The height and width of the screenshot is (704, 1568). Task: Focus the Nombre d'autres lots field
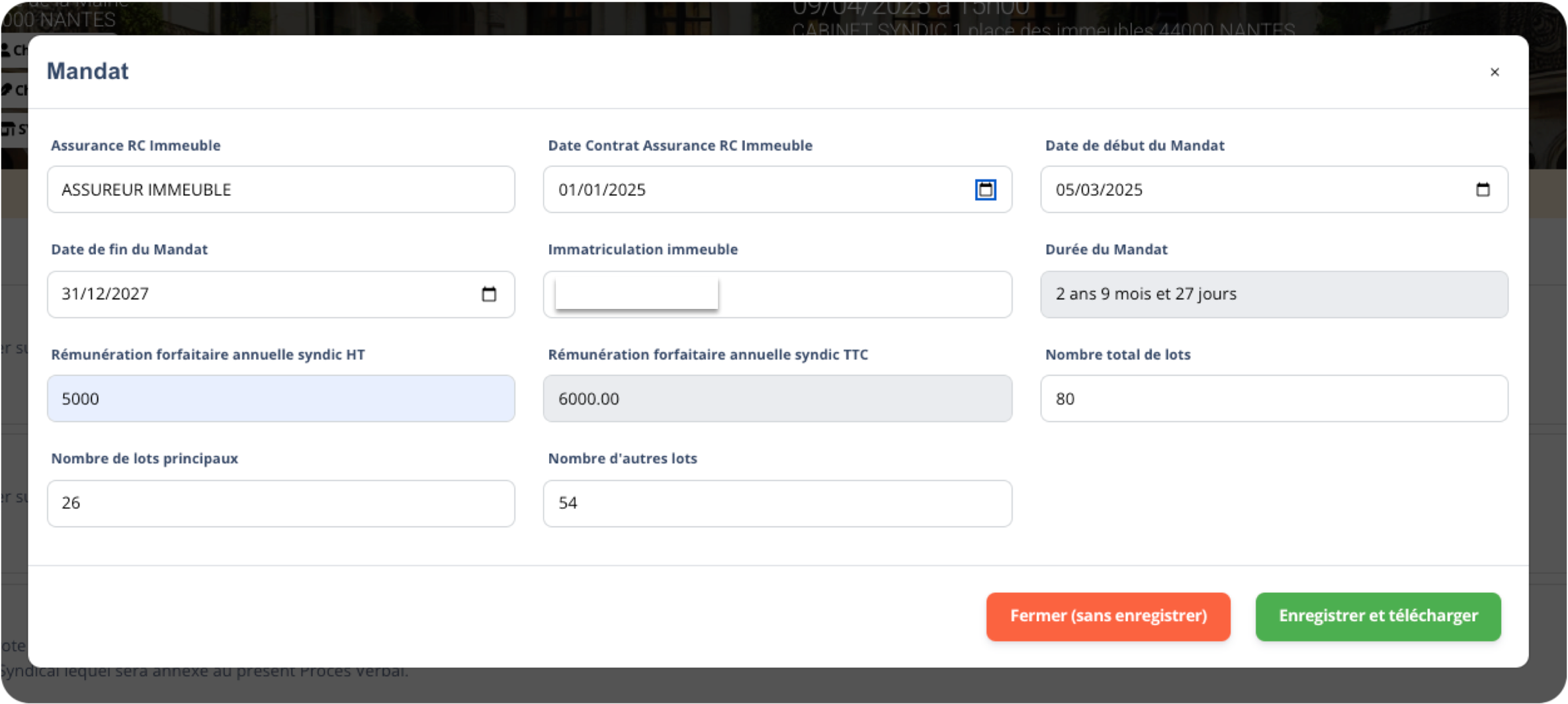point(777,504)
